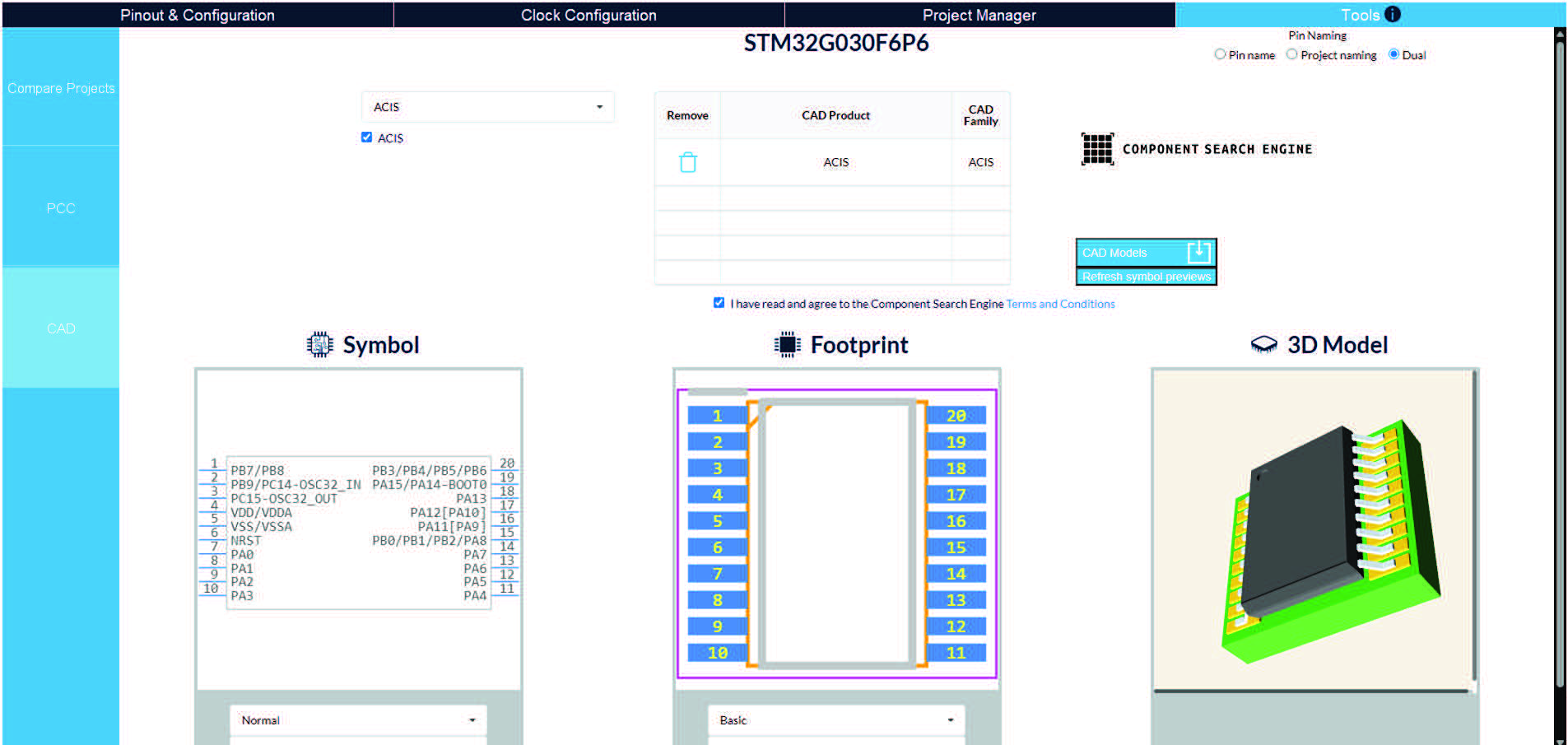The height and width of the screenshot is (745, 1568).
Task: Click the Component Search Engine logo
Action: click(x=1197, y=149)
